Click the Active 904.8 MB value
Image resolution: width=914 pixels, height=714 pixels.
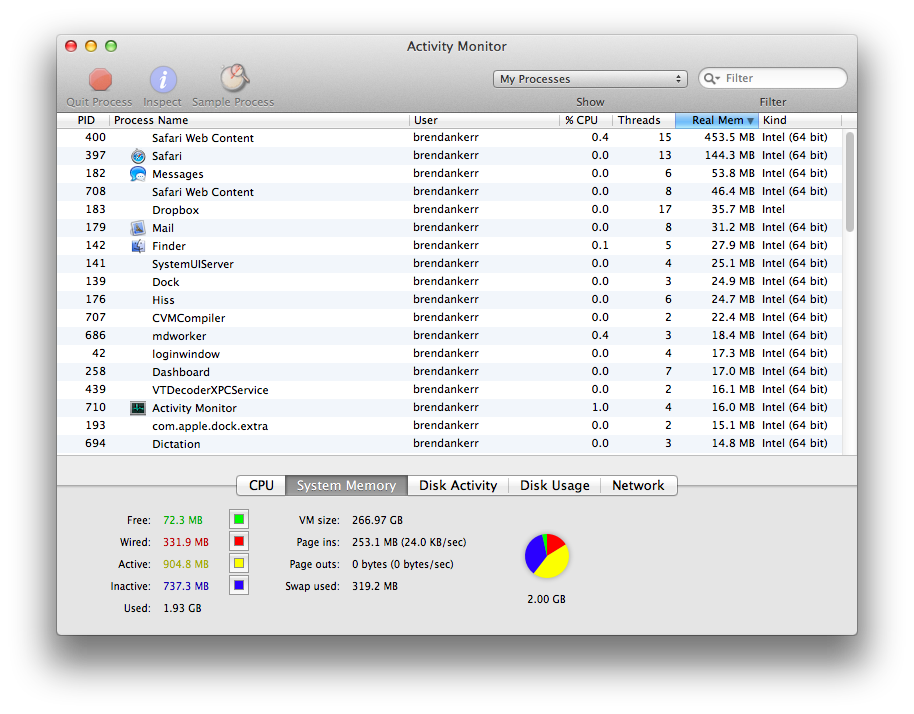point(186,564)
